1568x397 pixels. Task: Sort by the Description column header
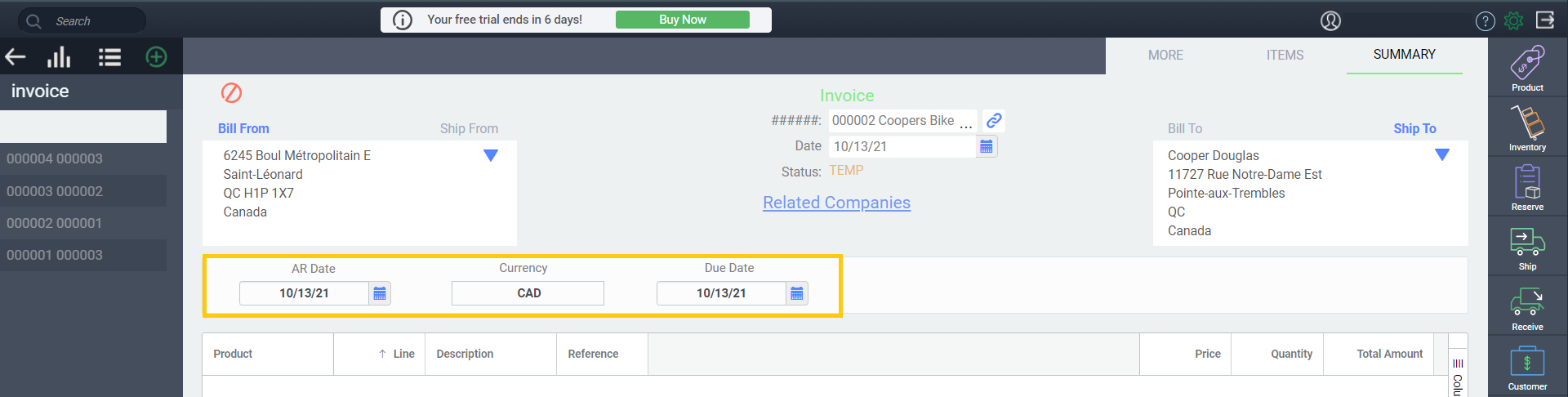[491, 354]
